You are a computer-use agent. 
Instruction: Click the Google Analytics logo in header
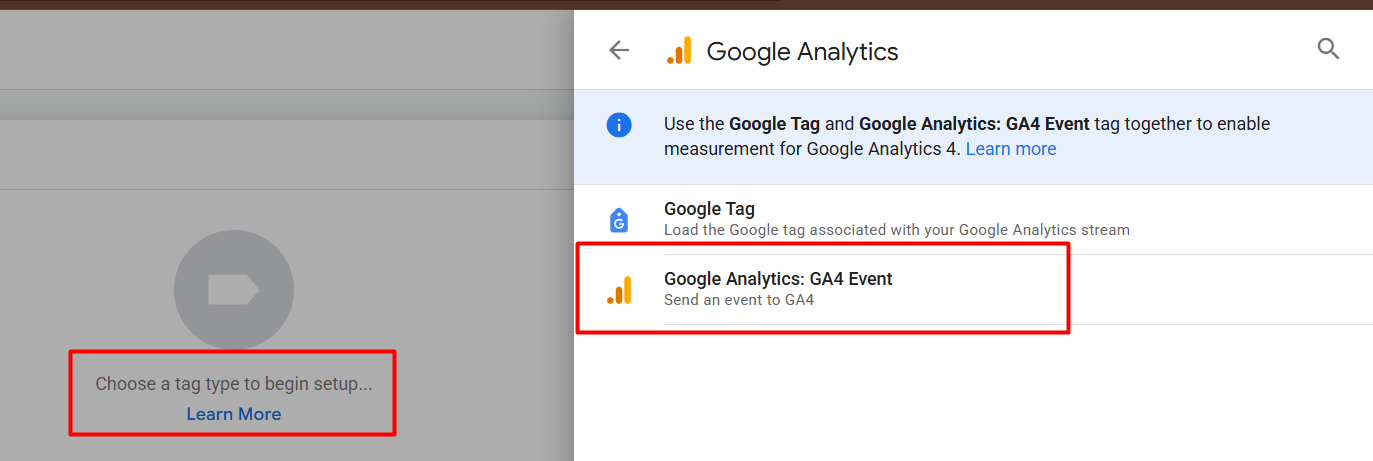click(x=678, y=51)
